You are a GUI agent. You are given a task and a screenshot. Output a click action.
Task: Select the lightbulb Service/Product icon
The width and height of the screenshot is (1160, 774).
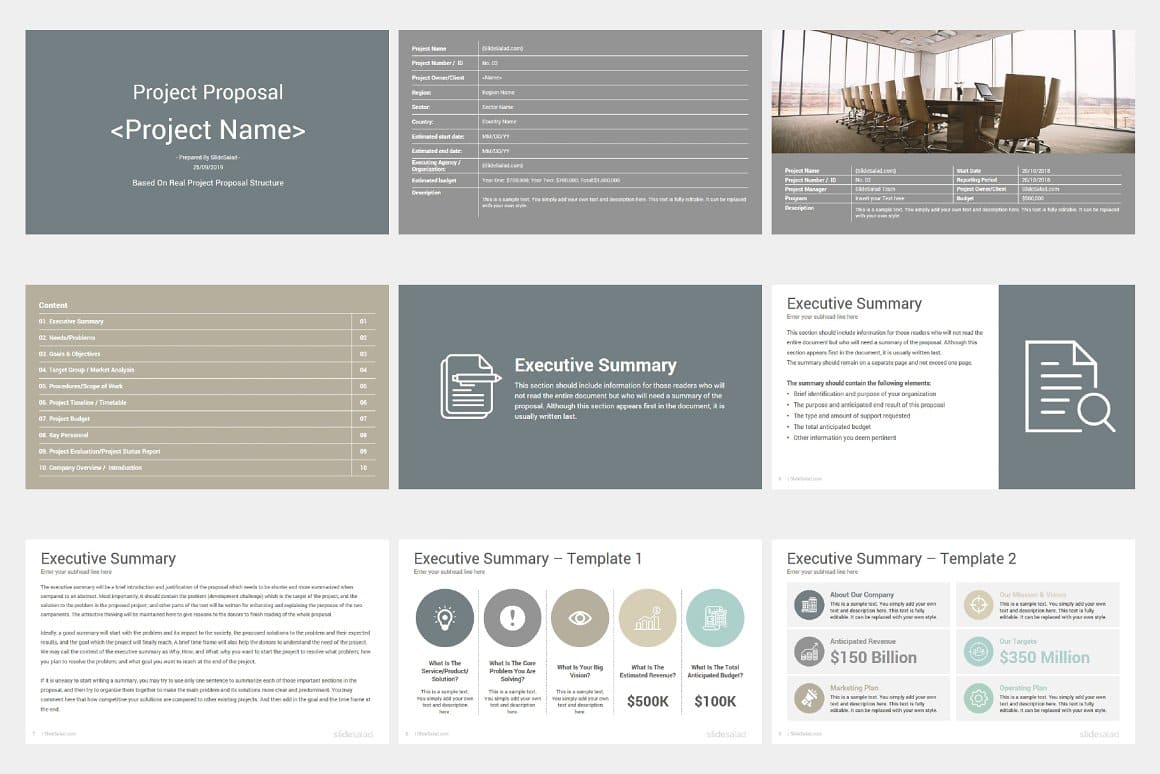coord(444,618)
